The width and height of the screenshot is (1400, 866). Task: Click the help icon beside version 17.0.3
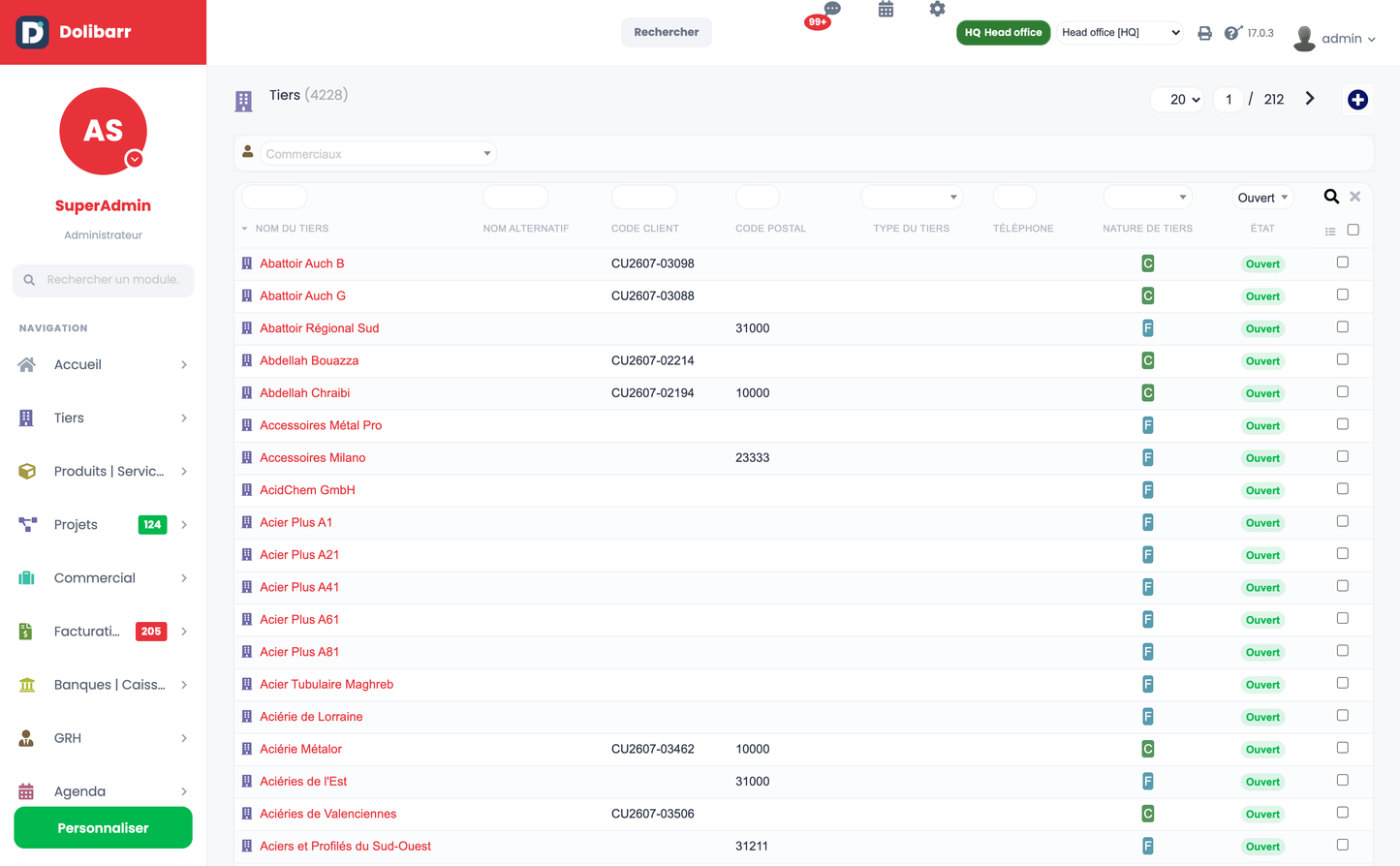click(1231, 33)
